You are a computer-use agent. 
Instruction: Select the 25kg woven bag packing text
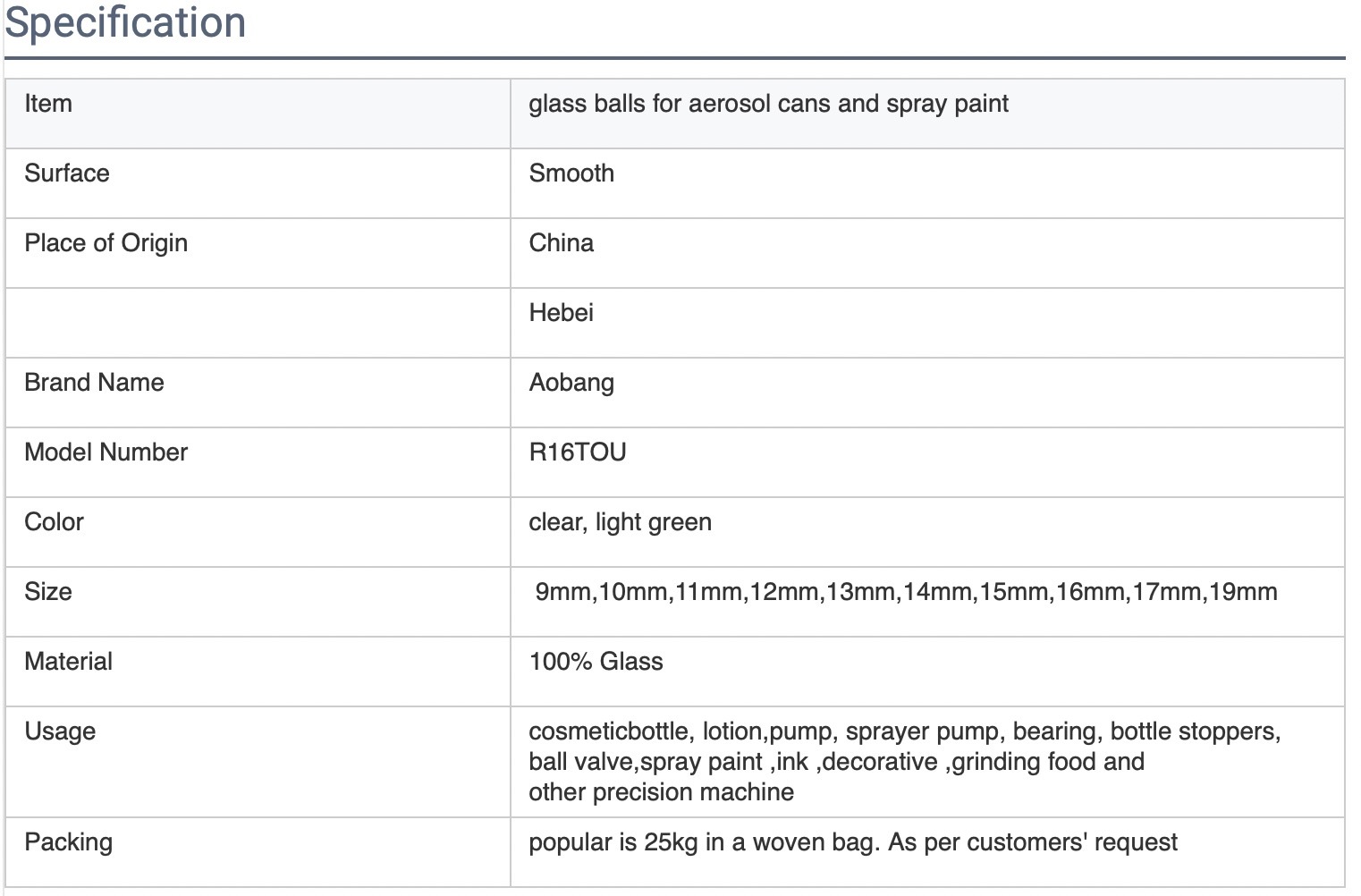pos(853,842)
